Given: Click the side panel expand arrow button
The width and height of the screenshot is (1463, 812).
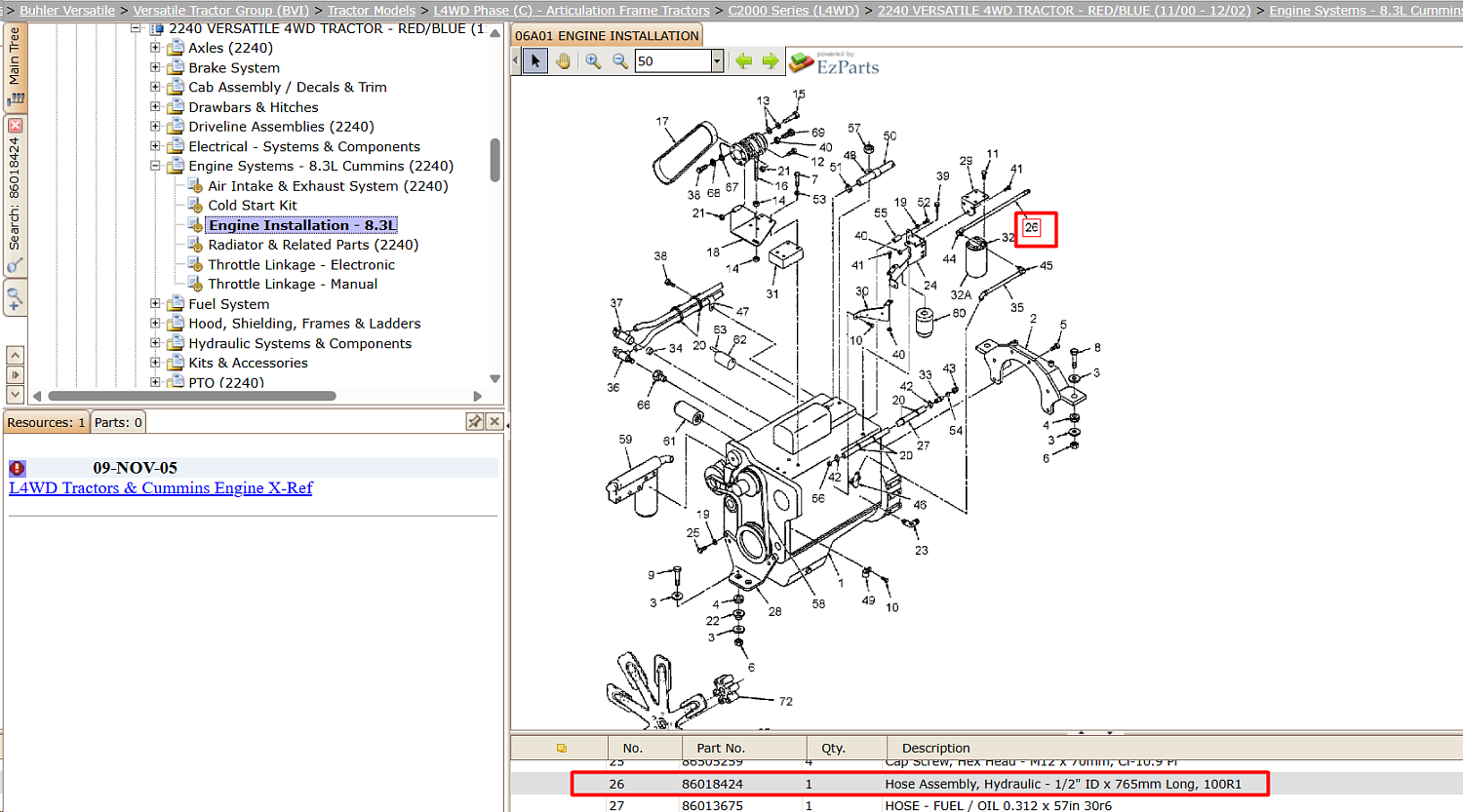Looking at the screenshot, I should tap(15, 374).
